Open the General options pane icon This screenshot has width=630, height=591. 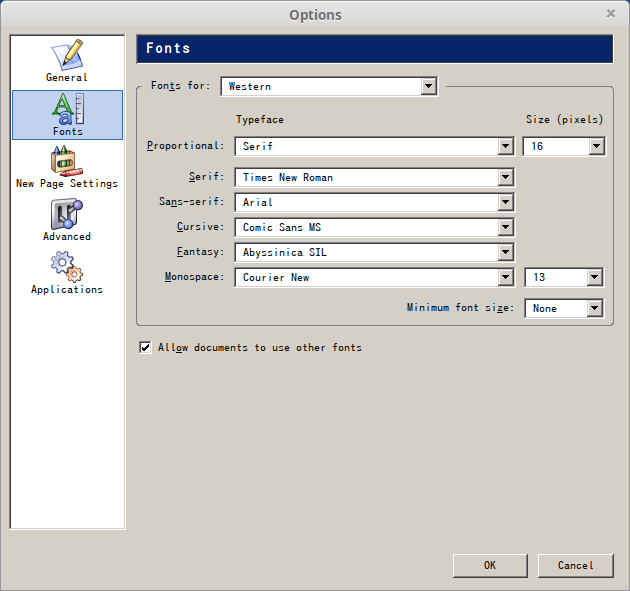pos(67,55)
